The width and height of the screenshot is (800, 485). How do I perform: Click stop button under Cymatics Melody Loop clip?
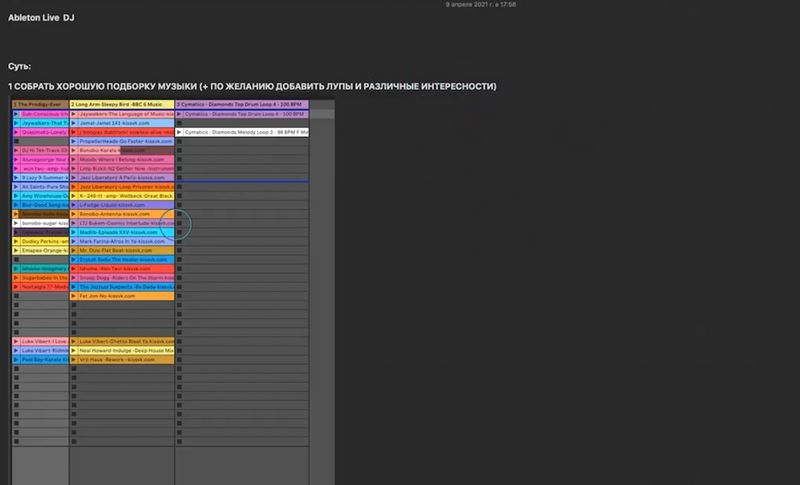click(179, 142)
